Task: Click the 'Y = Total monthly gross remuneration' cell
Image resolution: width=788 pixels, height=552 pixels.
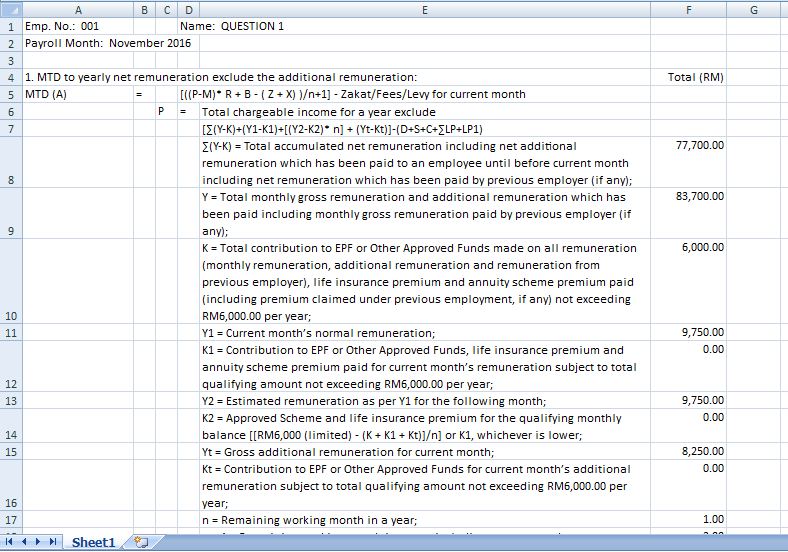Action: click(x=425, y=214)
